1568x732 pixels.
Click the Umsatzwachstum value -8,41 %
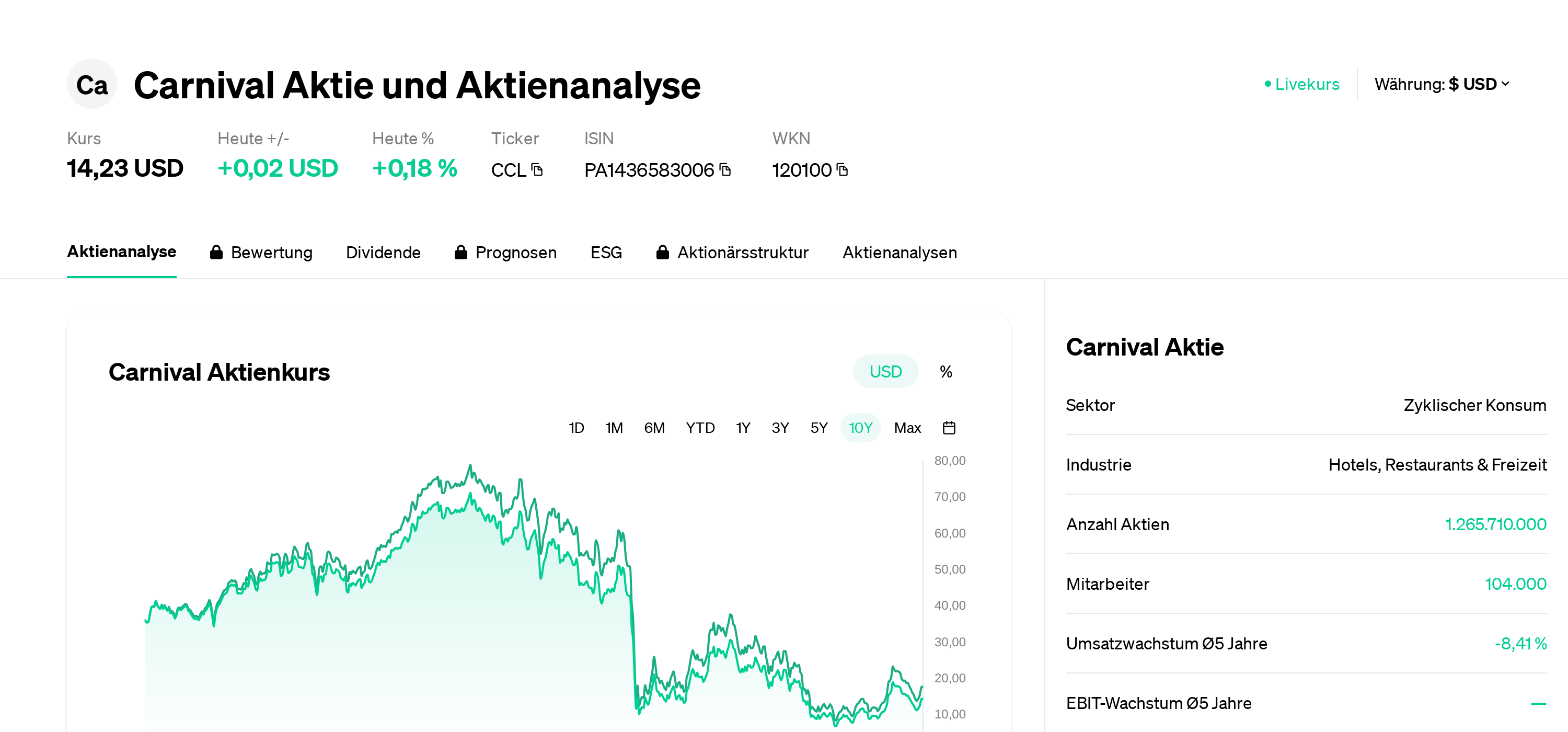(x=1520, y=643)
